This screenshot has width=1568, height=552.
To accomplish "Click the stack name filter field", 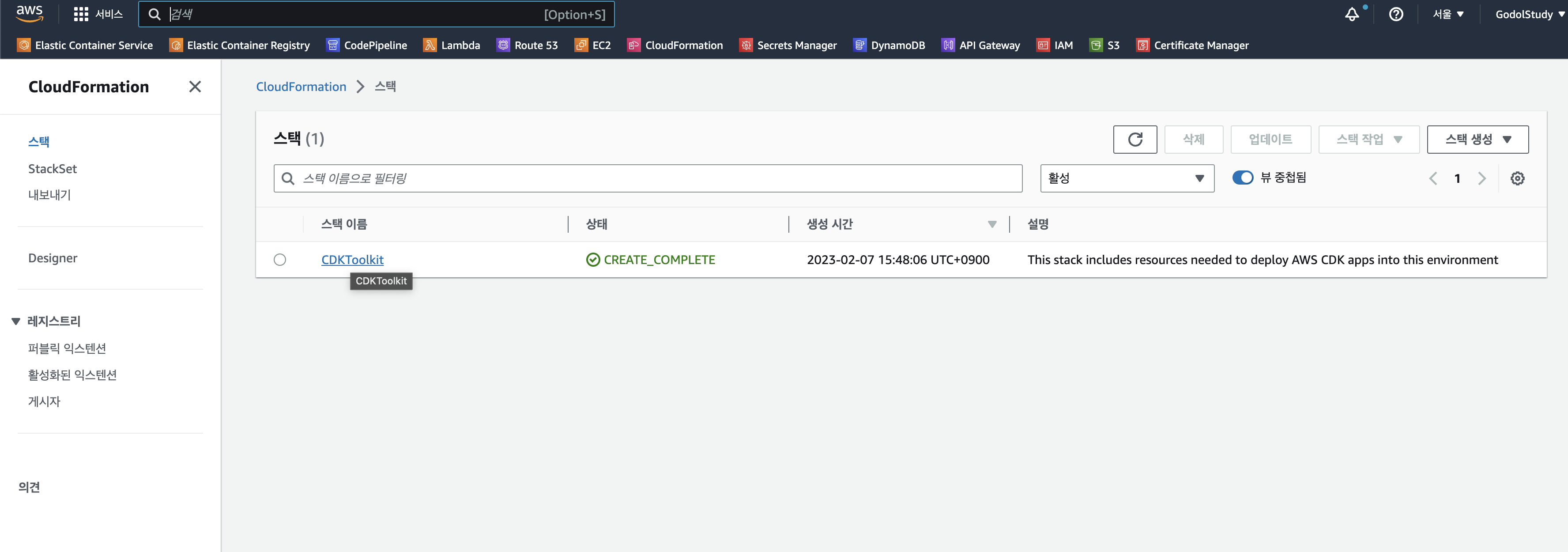I will (x=648, y=178).
